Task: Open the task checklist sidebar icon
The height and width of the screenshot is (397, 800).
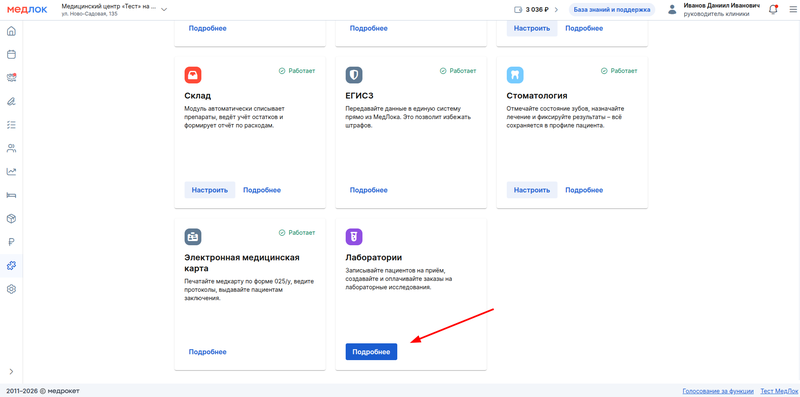Action: pos(11,125)
